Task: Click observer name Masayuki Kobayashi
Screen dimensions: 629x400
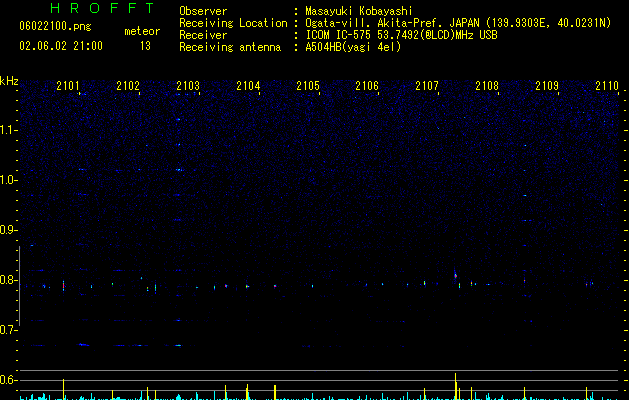Action: coord(359,11)
